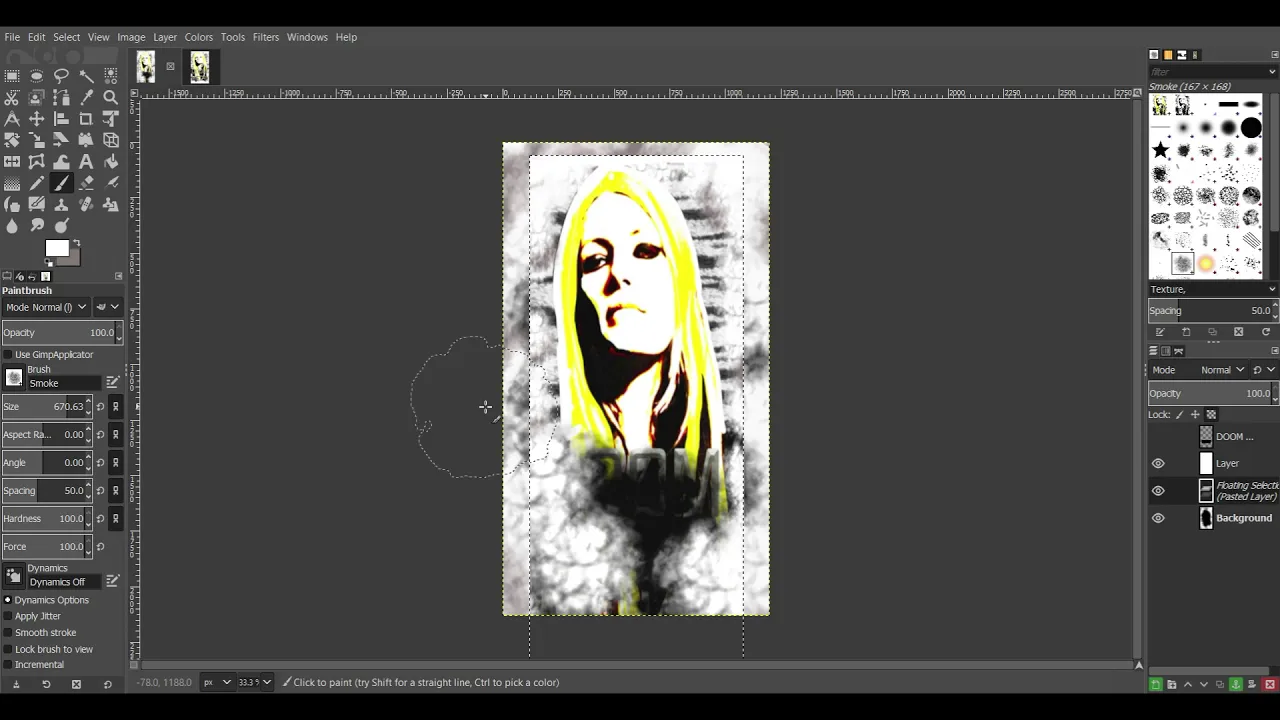Image resolution: width=1280 pixels, height=720 pixels.
Task: Select the Free Select lasso tool
Action: (x=61, y=76)
